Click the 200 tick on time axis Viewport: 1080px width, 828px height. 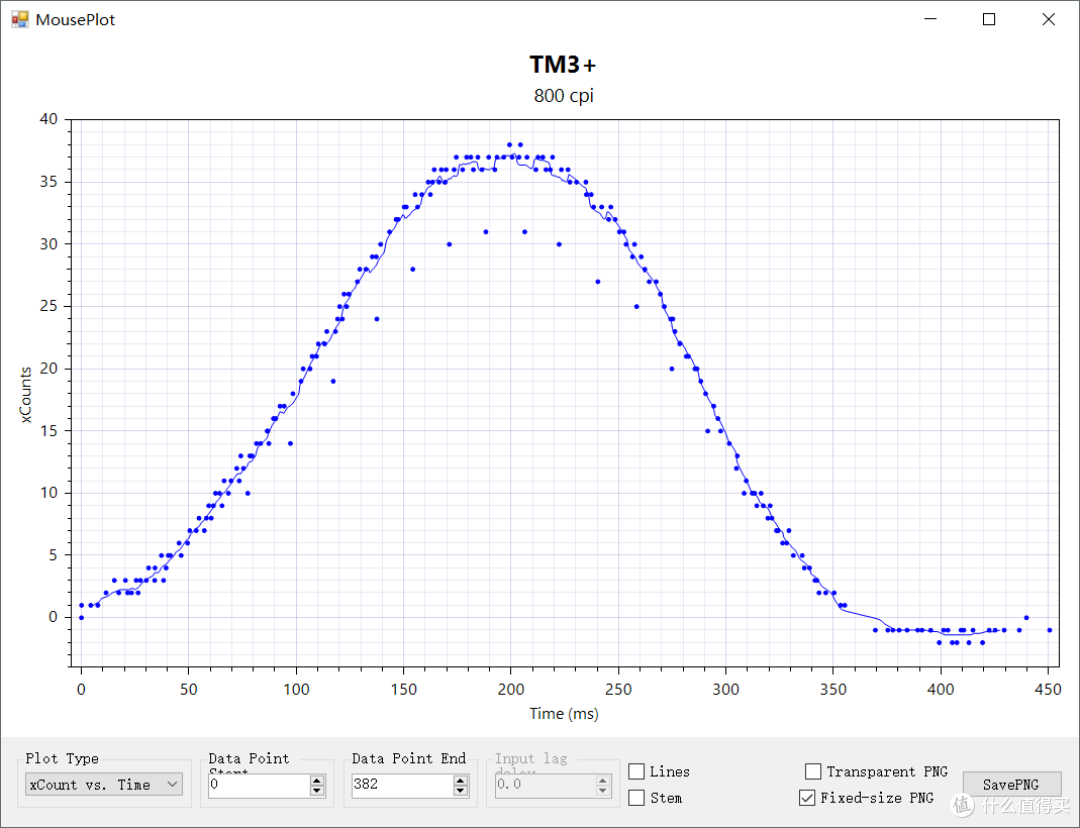(x=510, y=690)
